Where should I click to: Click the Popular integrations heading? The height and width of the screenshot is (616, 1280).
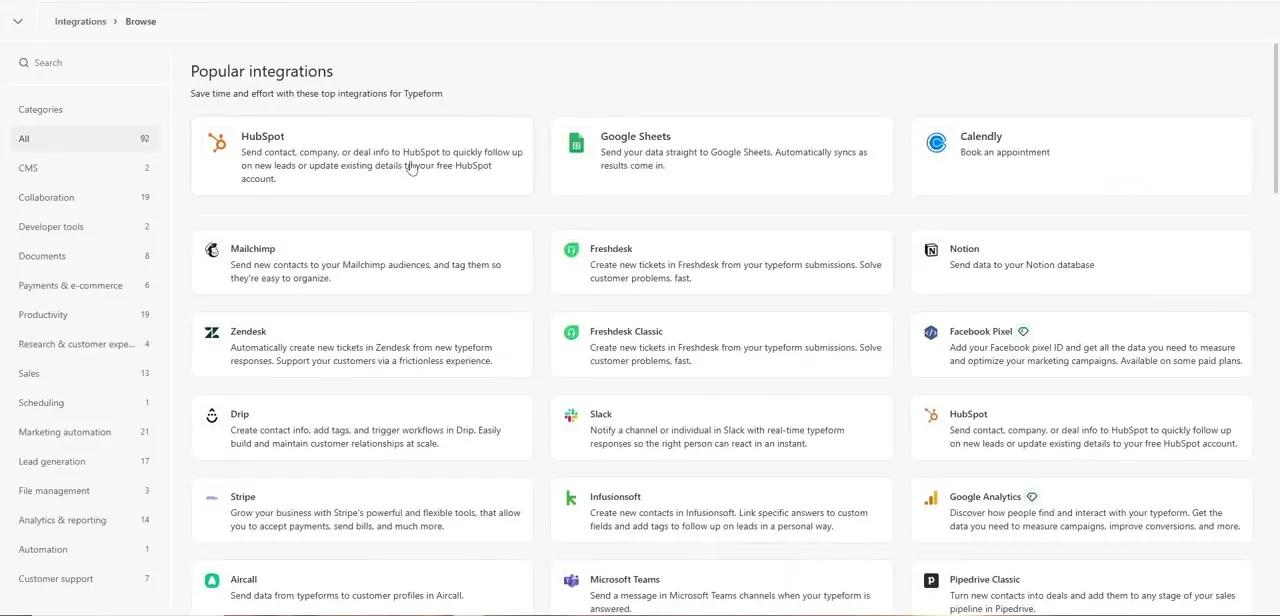pos(262,71)
